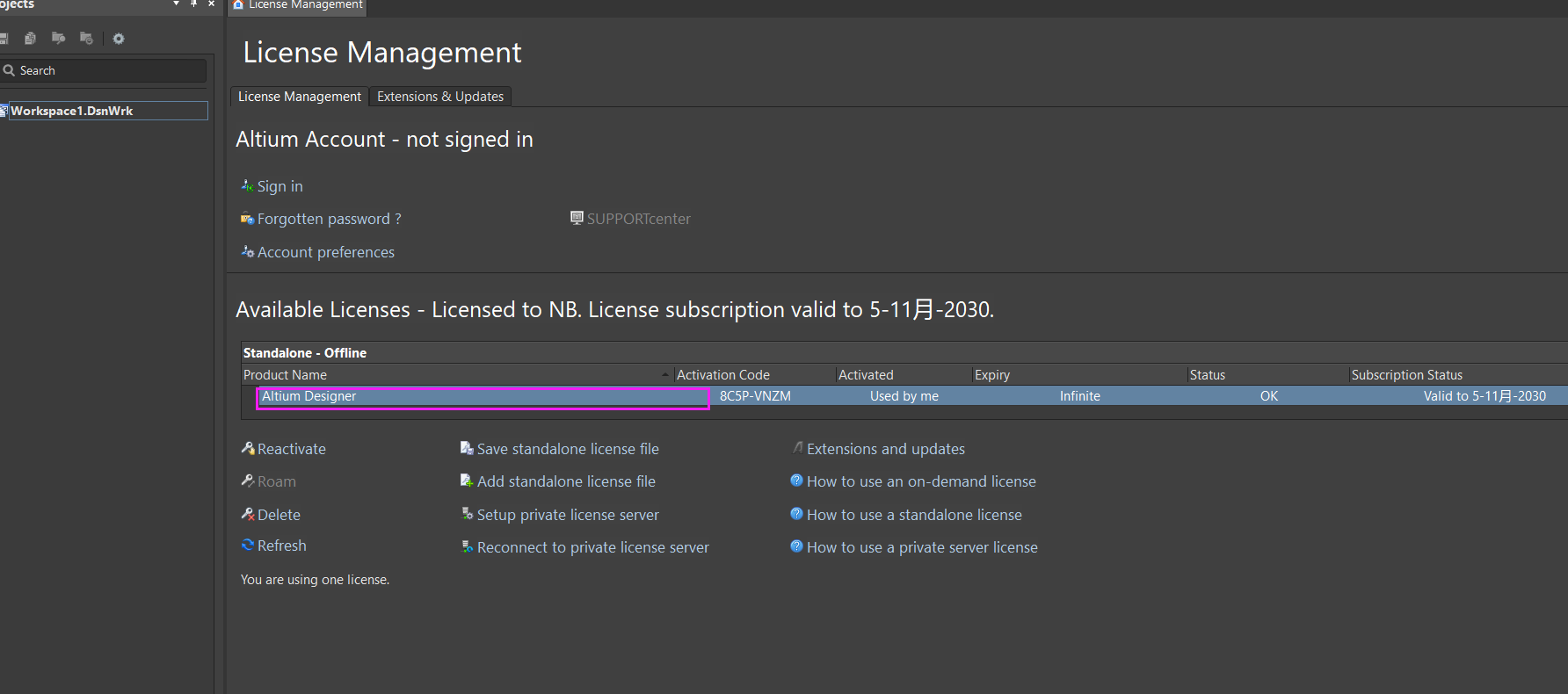This screenshot has width=1568, height=694.
Task: Click in the Projects Search field
Action: [x=105, y=70]
